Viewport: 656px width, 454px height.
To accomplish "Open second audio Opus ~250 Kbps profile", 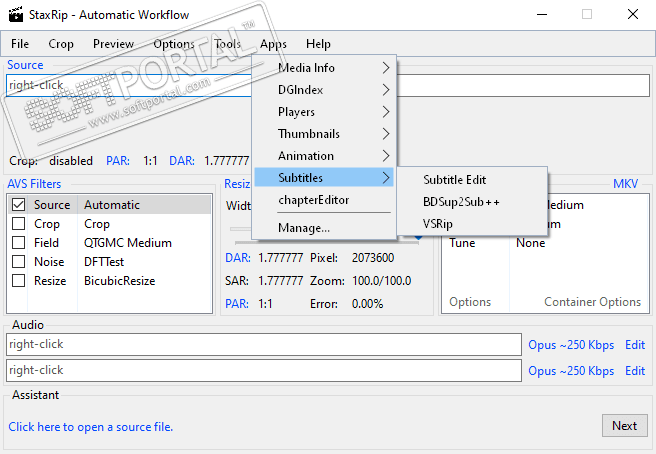I will 571,371.
